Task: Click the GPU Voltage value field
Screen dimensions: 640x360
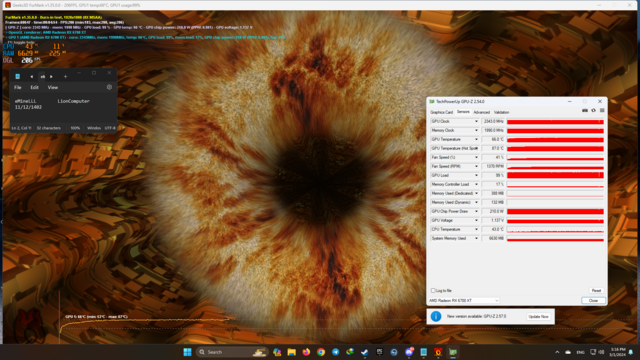Action: [493, 220]
